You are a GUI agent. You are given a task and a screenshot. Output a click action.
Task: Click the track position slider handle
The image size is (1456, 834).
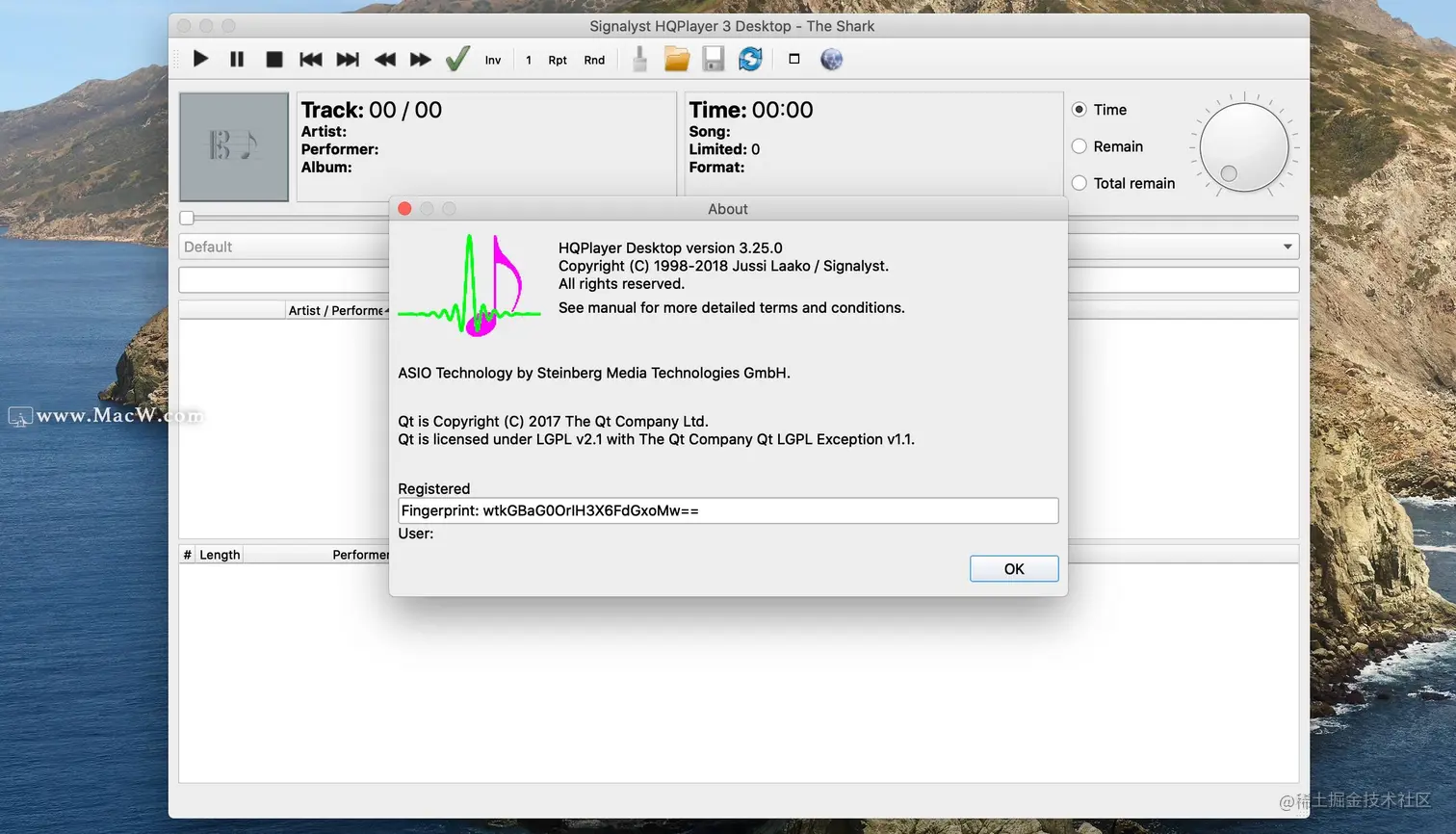(x=187, y=218)
